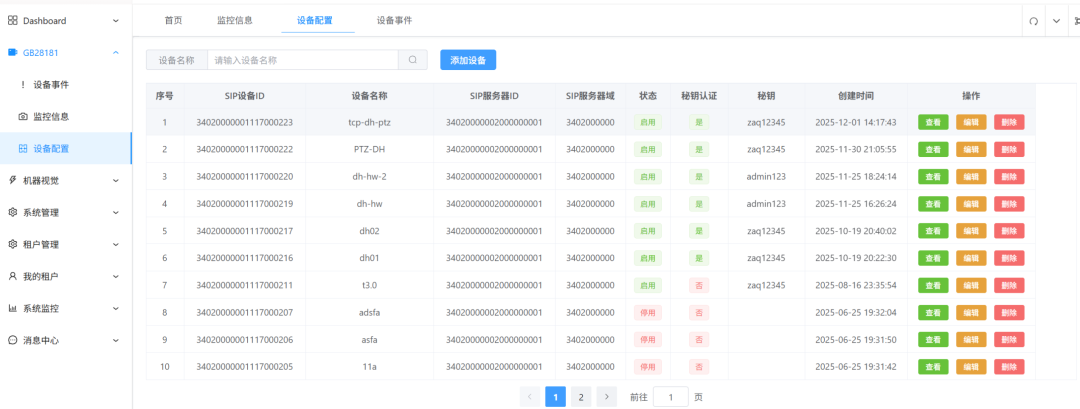This screenshot has width=1080, height=409.
Task: Collapse the GB28181 menu chevron
Action: click(116, 52)
